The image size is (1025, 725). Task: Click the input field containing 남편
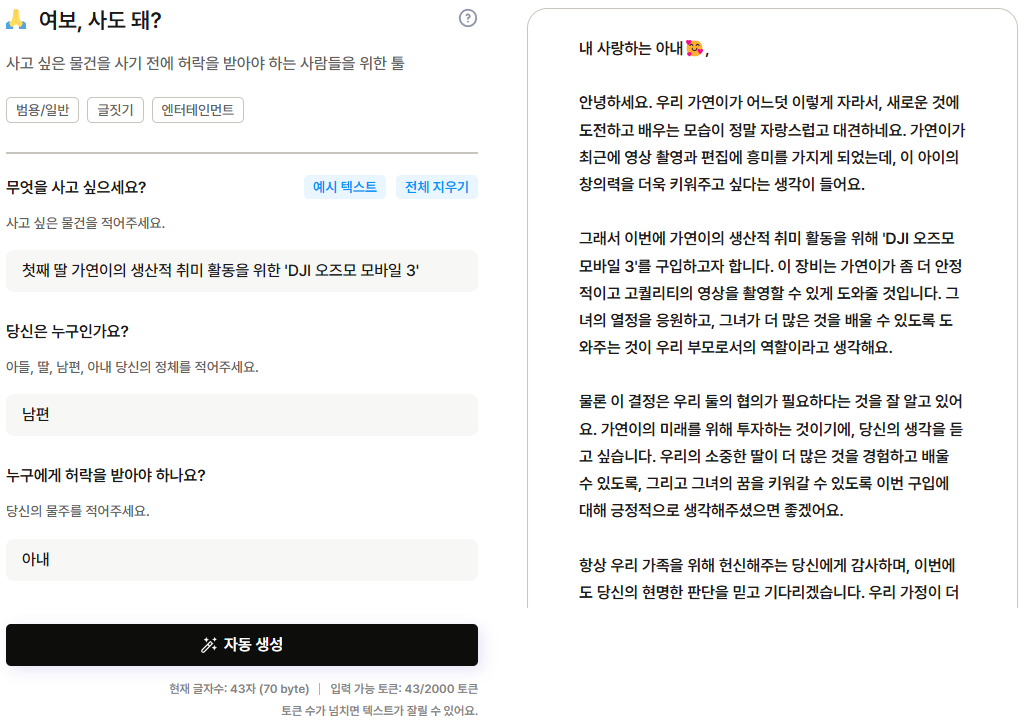[241, 414]
